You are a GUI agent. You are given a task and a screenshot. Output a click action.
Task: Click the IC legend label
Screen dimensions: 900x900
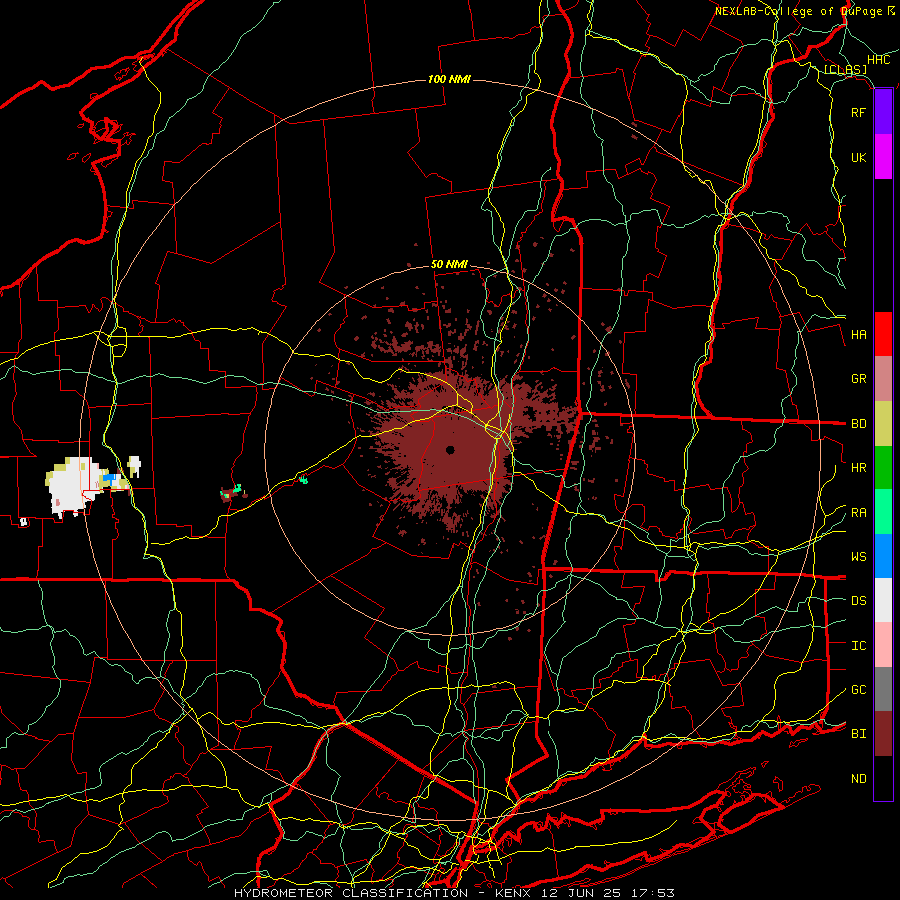tap(858, 646)
